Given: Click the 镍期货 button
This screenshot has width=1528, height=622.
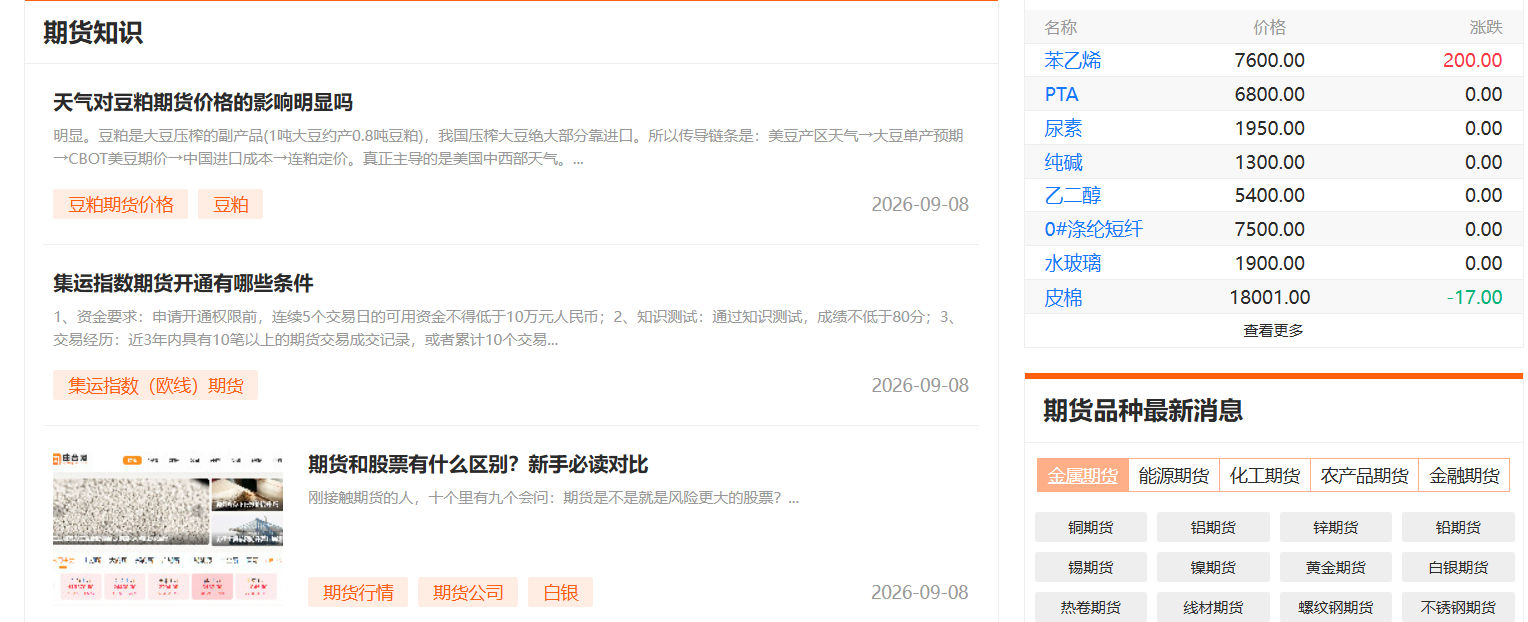Looking at the screenshot, I should coord(1213,567).
